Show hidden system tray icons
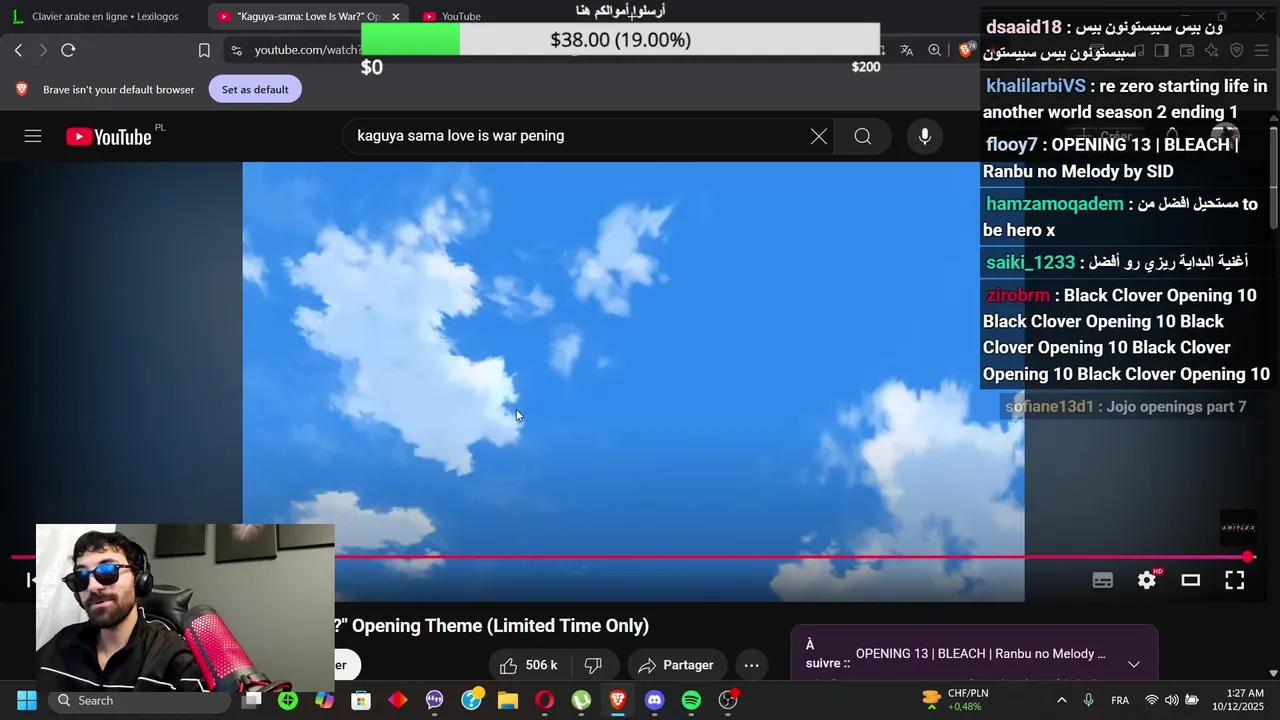This screenshot has width=1280, height=720. (x=1061, y=700)
